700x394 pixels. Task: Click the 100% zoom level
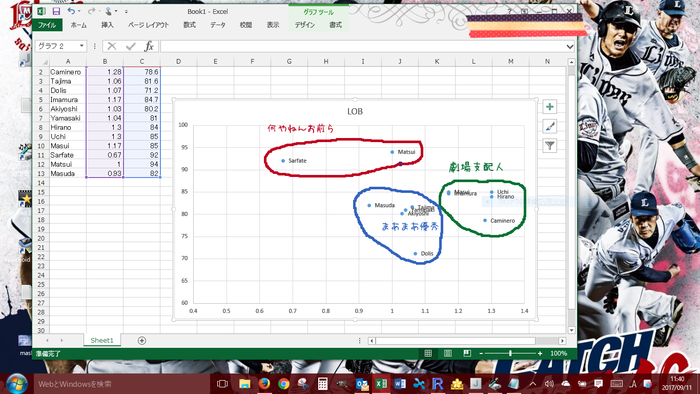pos(558,353)
